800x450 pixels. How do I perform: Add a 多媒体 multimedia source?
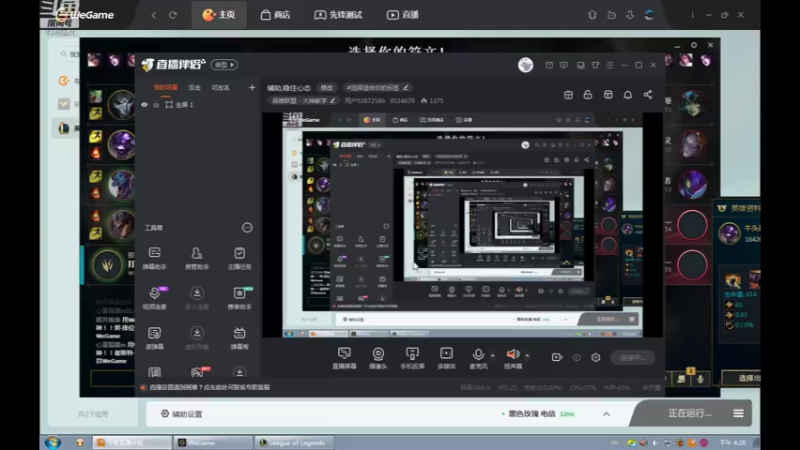tap(446, 358)
